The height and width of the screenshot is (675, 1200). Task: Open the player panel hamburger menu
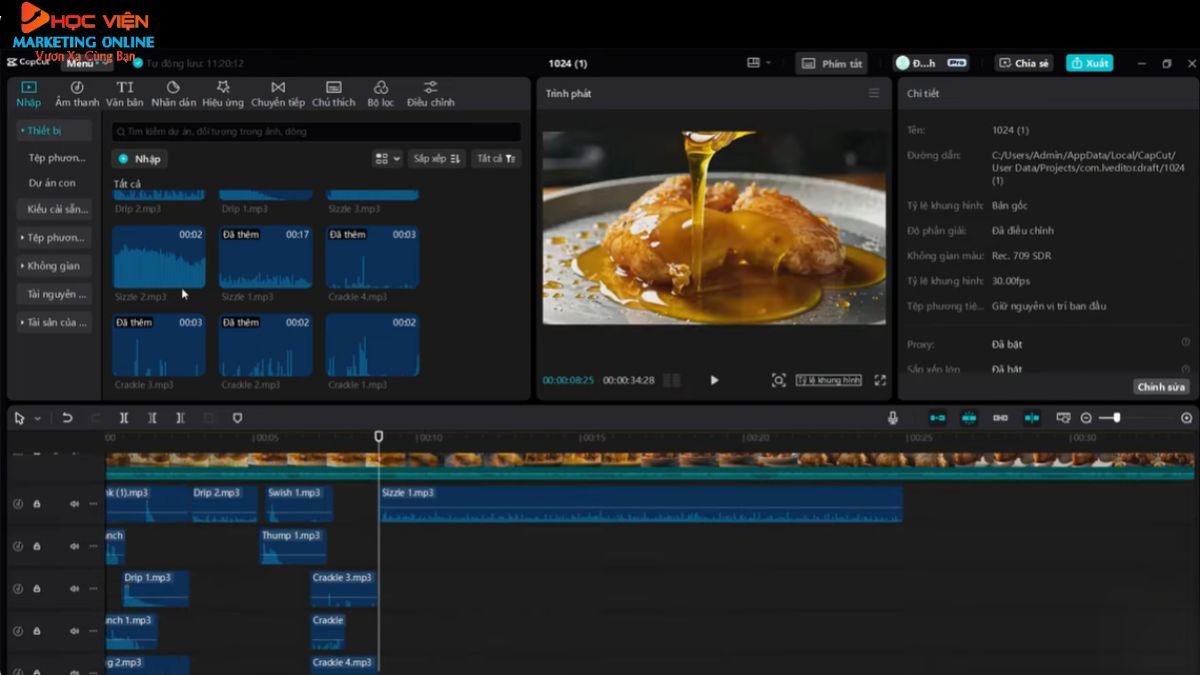pyautogui.click(x=874, y=93)
